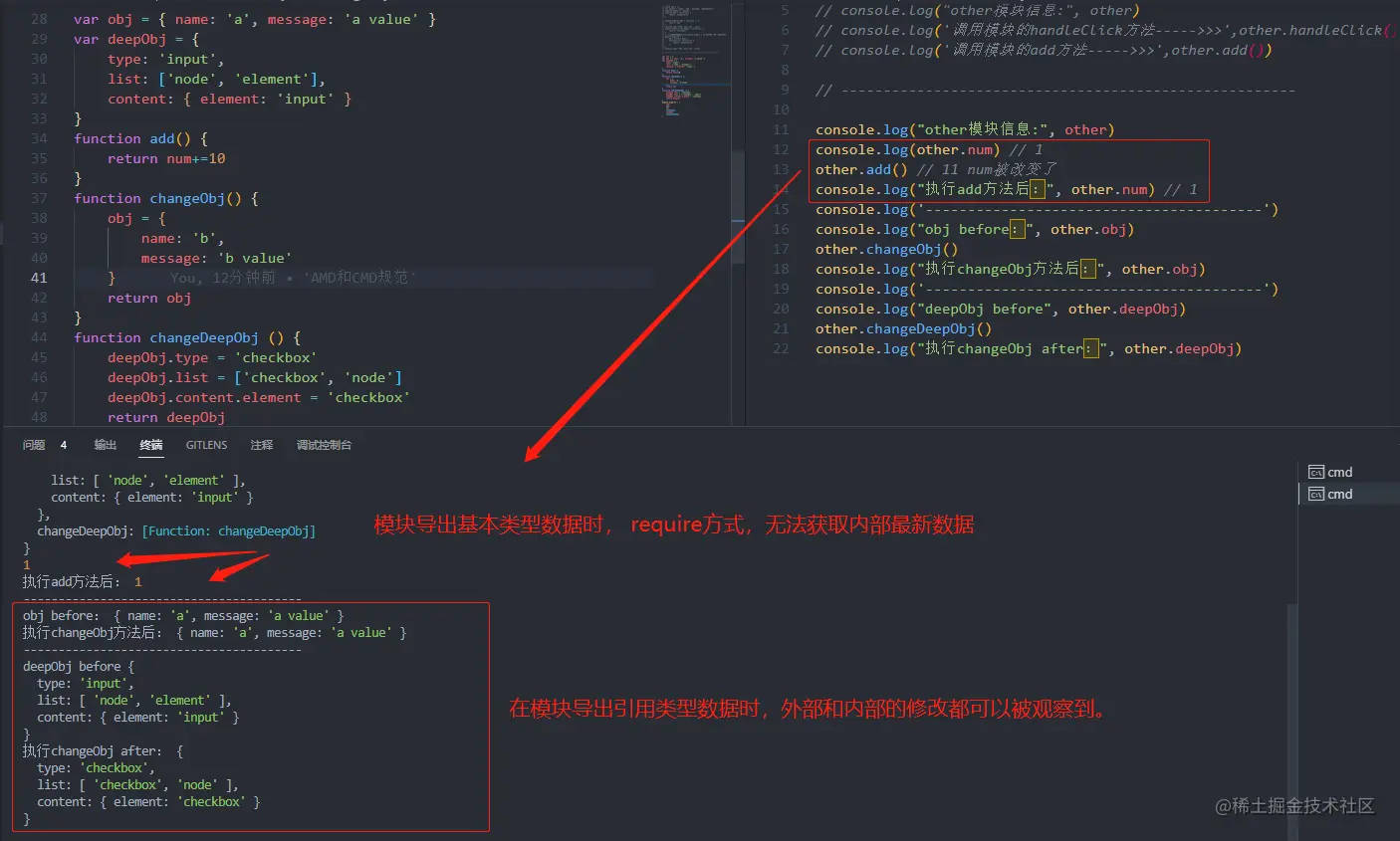Click console.log("obj before:", other.obj) line

point(975,229)
